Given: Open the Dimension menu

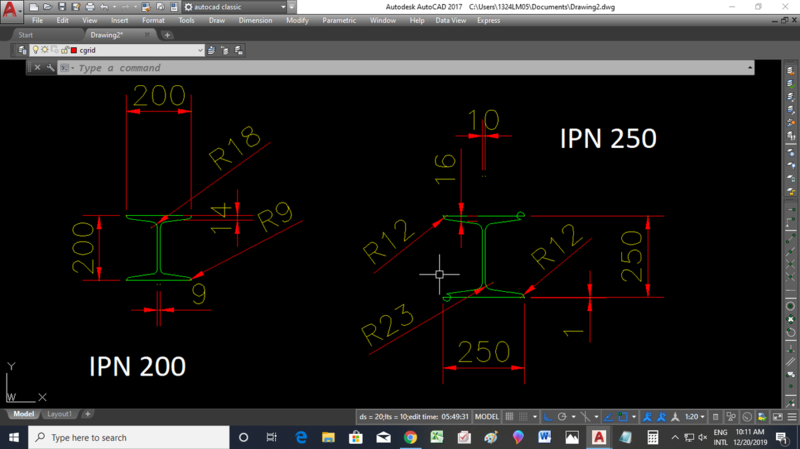Looking at the screenshot, I should pyautogui.click(x=255, y=20).
